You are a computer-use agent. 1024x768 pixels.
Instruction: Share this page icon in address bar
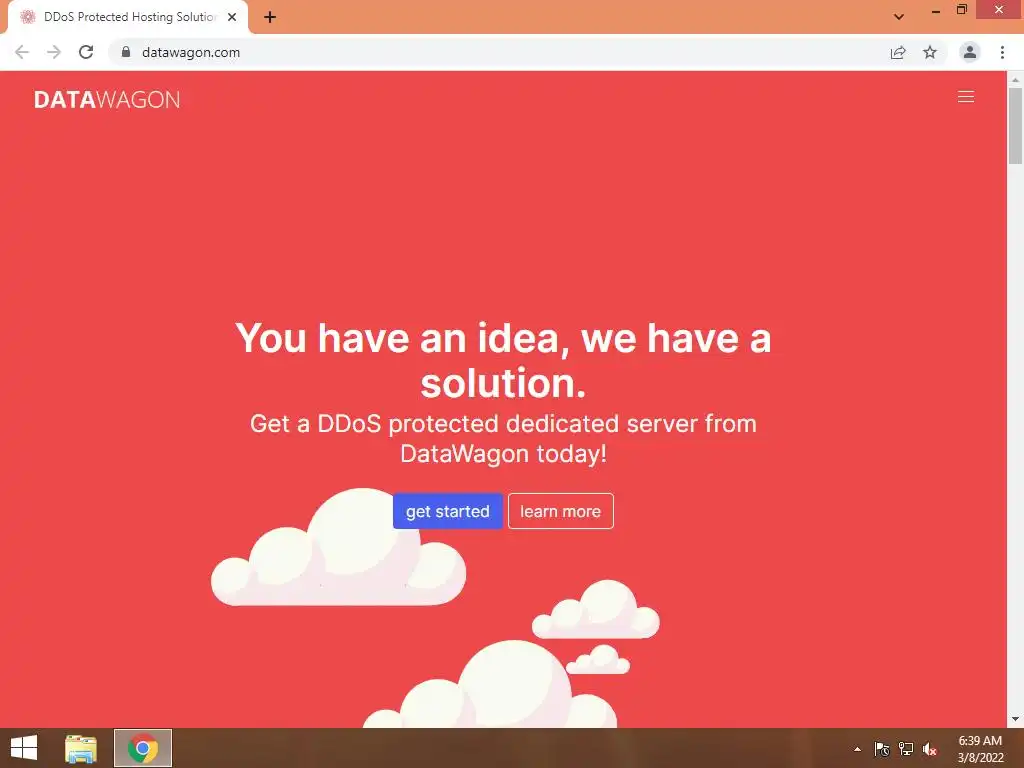(x=898, y=52)
